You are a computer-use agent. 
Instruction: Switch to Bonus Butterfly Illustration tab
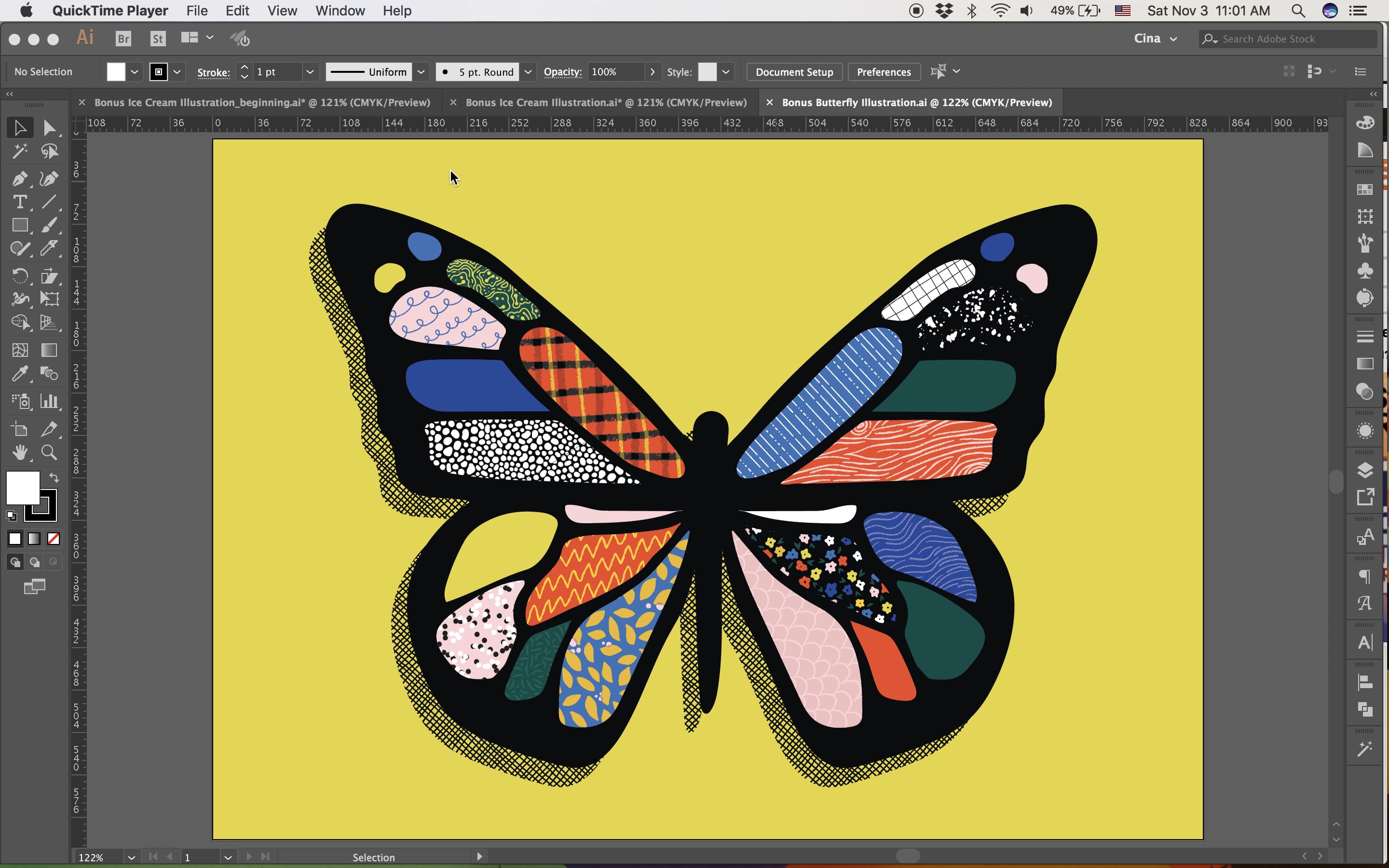point(917,102)
